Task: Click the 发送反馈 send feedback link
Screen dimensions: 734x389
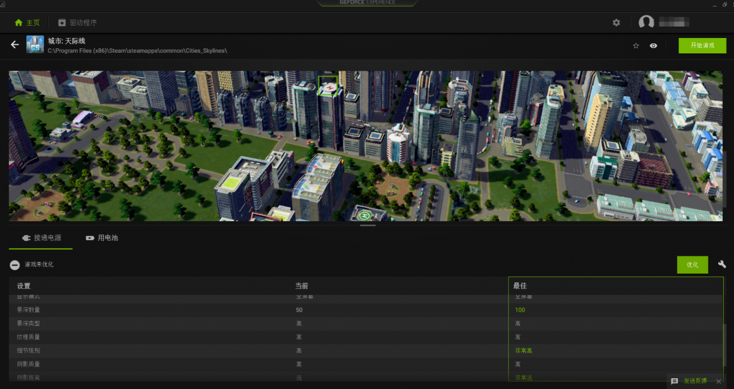Action: tap(695, 381)
